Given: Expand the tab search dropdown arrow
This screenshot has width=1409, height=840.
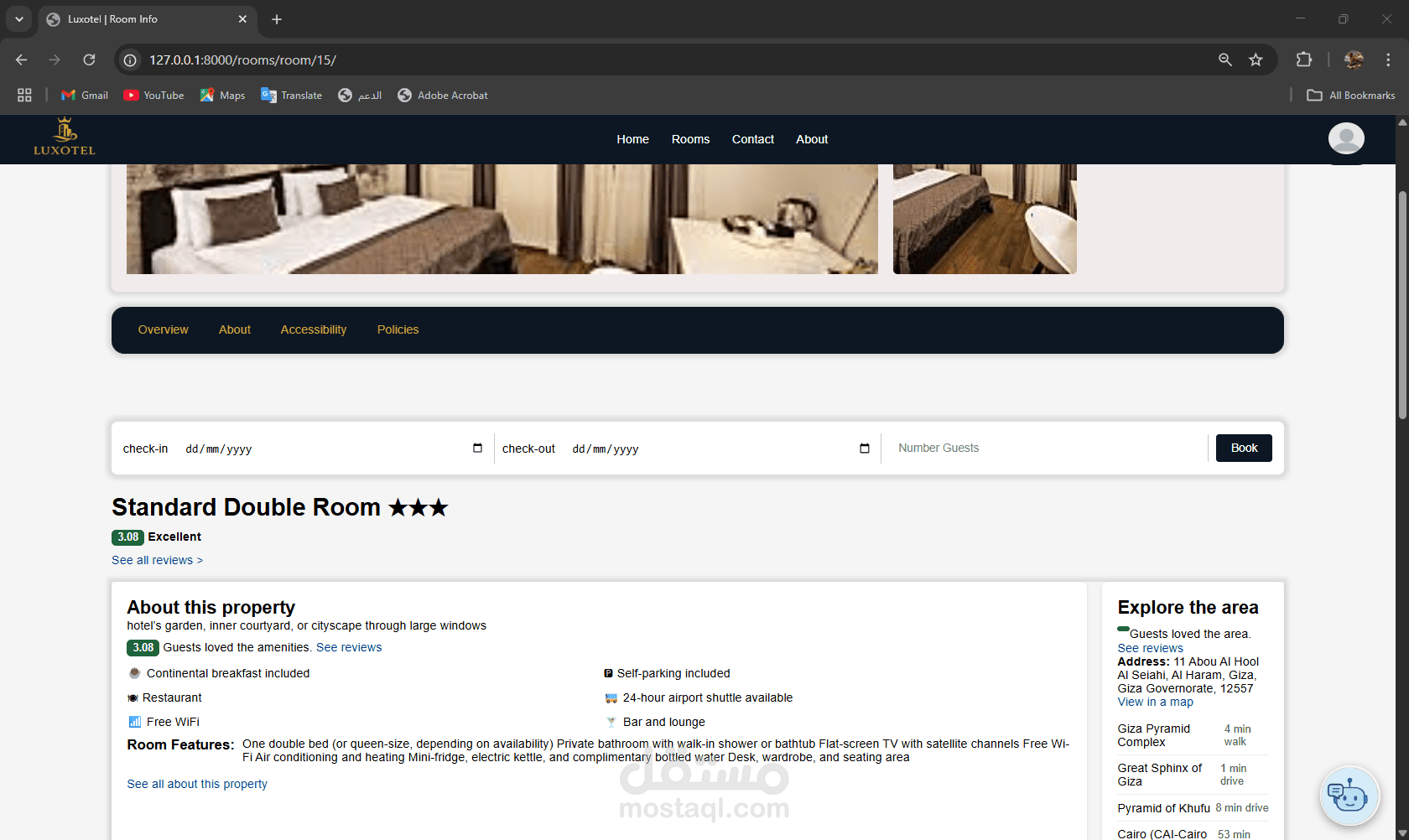Looking at the screenshot, I should click(18, 19).
